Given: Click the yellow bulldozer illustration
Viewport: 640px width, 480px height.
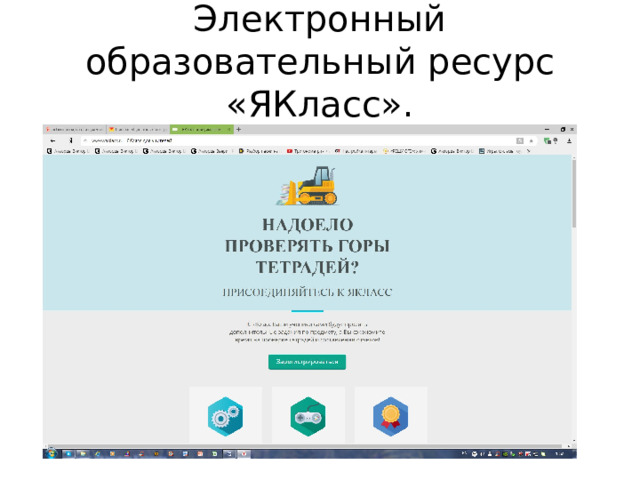Looking at the screenshot, I should click(x=308, y=186).
